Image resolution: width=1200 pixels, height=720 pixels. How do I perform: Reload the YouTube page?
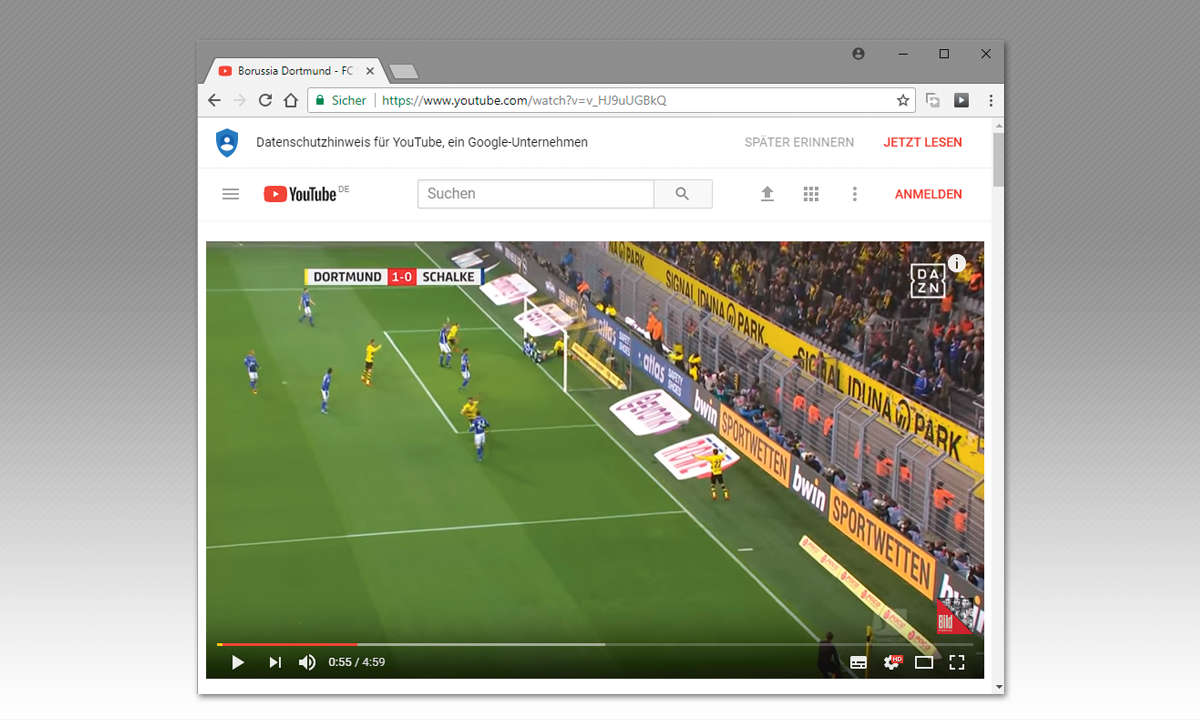point(265,100)
